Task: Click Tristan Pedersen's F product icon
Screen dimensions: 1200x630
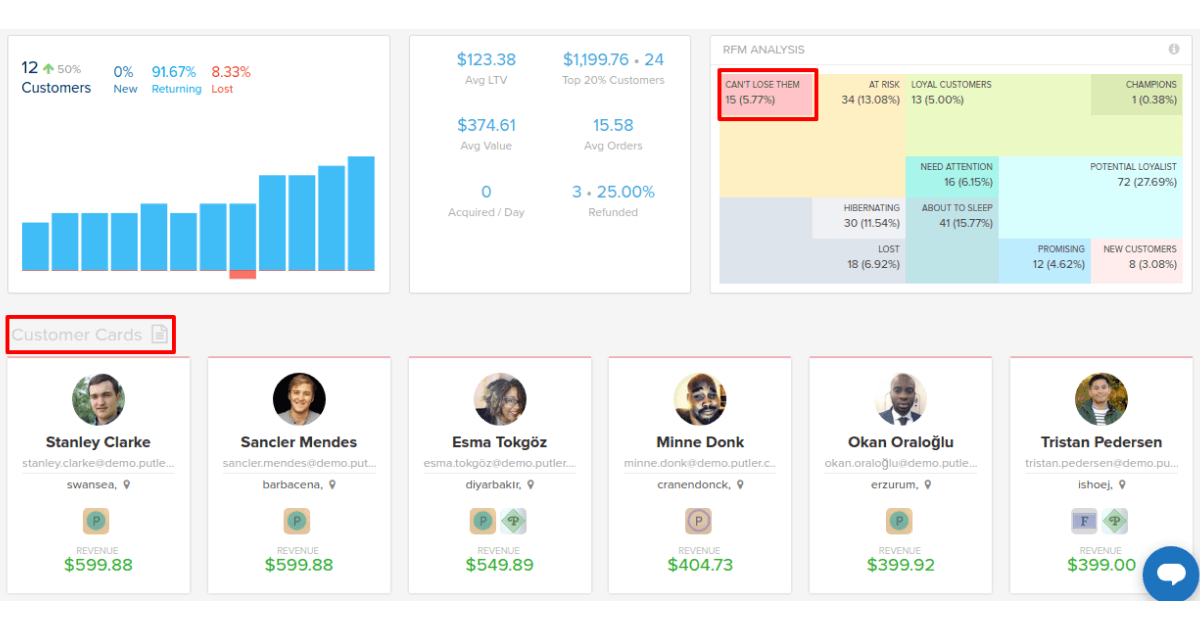Action: 1085,521
